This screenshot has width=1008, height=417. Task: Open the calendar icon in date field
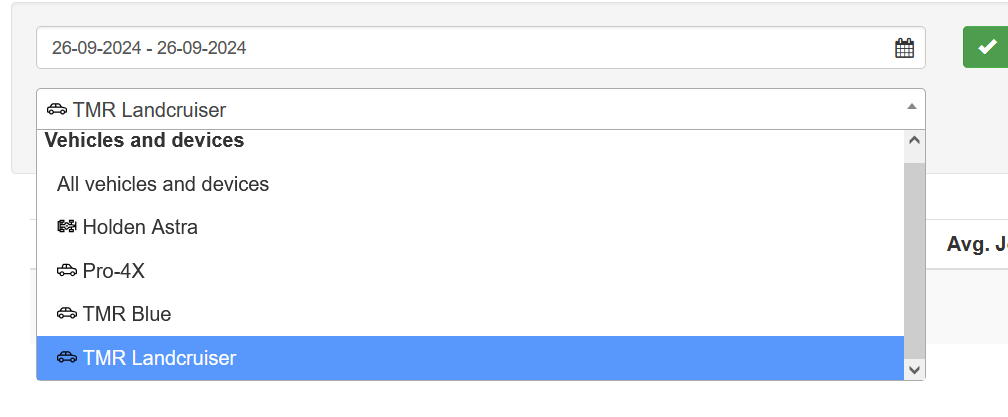pos(904,48)
